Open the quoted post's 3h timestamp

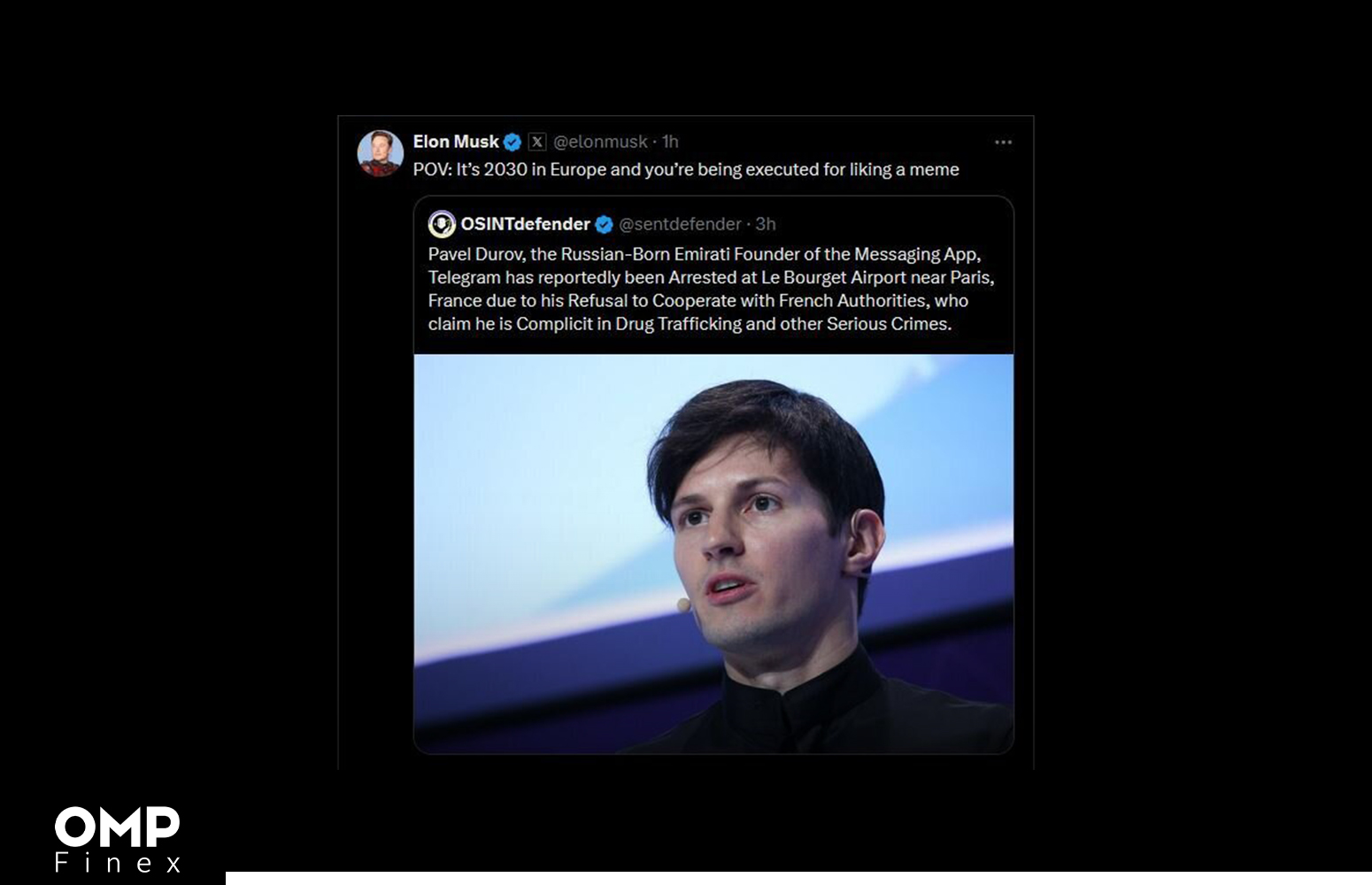[x=766, y=224]
